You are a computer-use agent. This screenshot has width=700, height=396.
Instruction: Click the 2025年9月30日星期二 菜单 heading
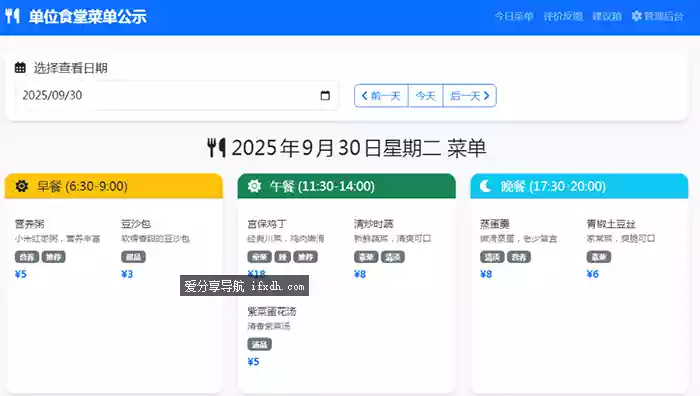[x=359, y=148]
